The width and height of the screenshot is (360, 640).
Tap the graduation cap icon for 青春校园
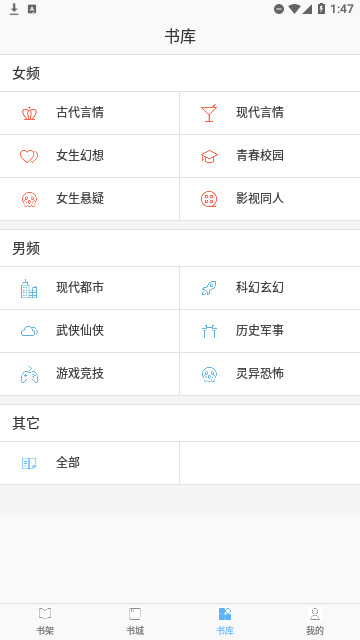tap(209, 156)
